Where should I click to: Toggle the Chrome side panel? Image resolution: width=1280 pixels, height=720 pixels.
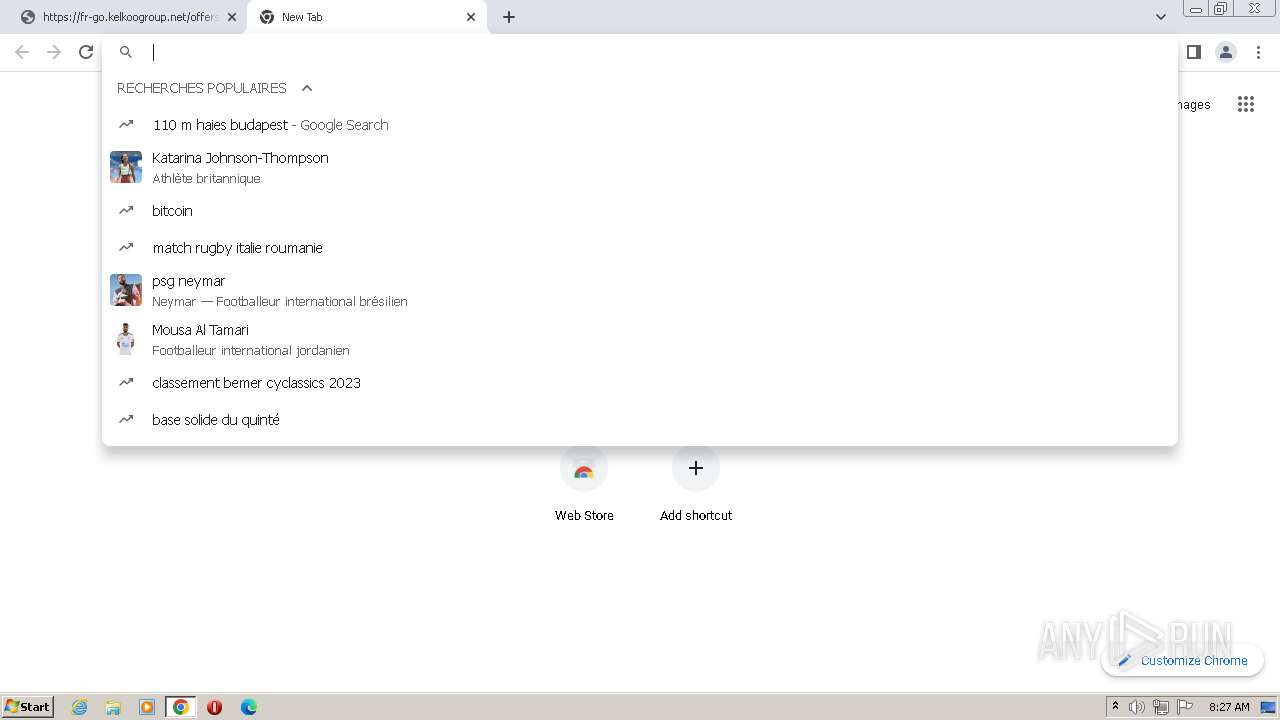pos(1194,52)
